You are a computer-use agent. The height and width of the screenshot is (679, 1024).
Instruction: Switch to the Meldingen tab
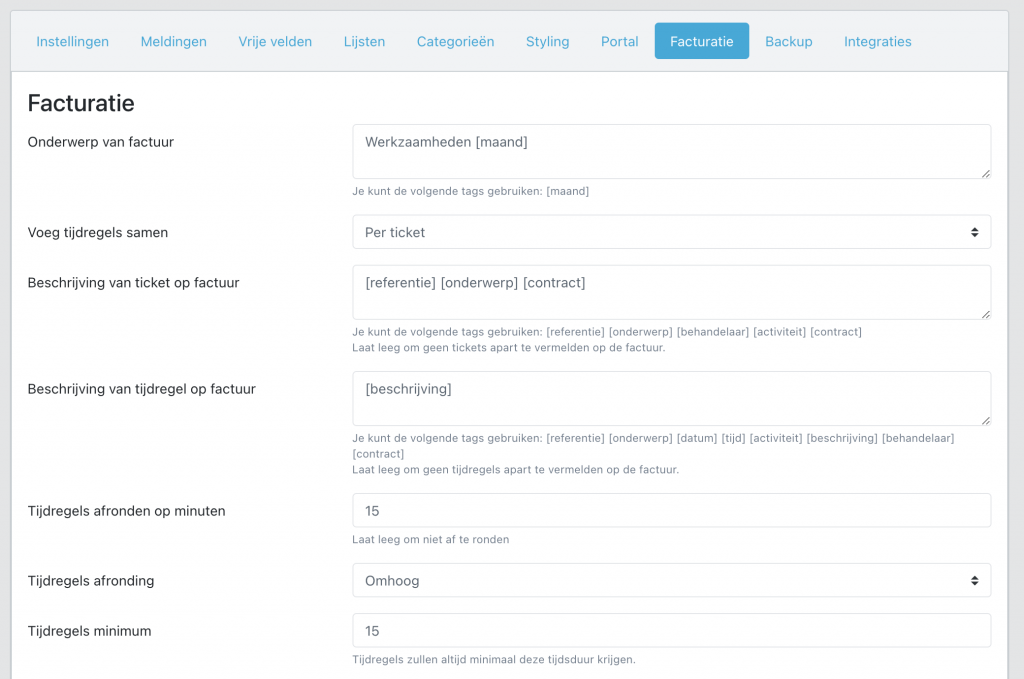pos(174,41)
